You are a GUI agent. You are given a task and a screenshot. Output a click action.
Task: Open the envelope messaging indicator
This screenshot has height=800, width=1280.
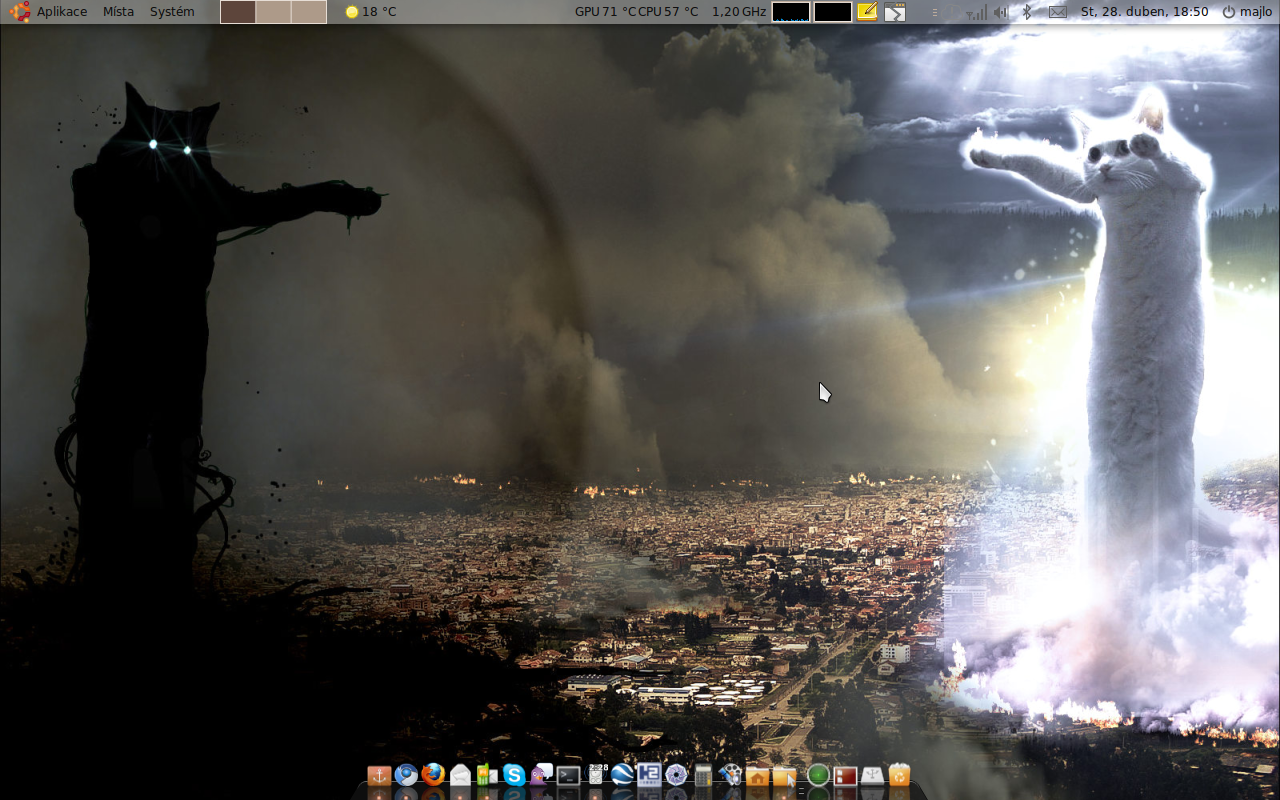point(1057,12)
